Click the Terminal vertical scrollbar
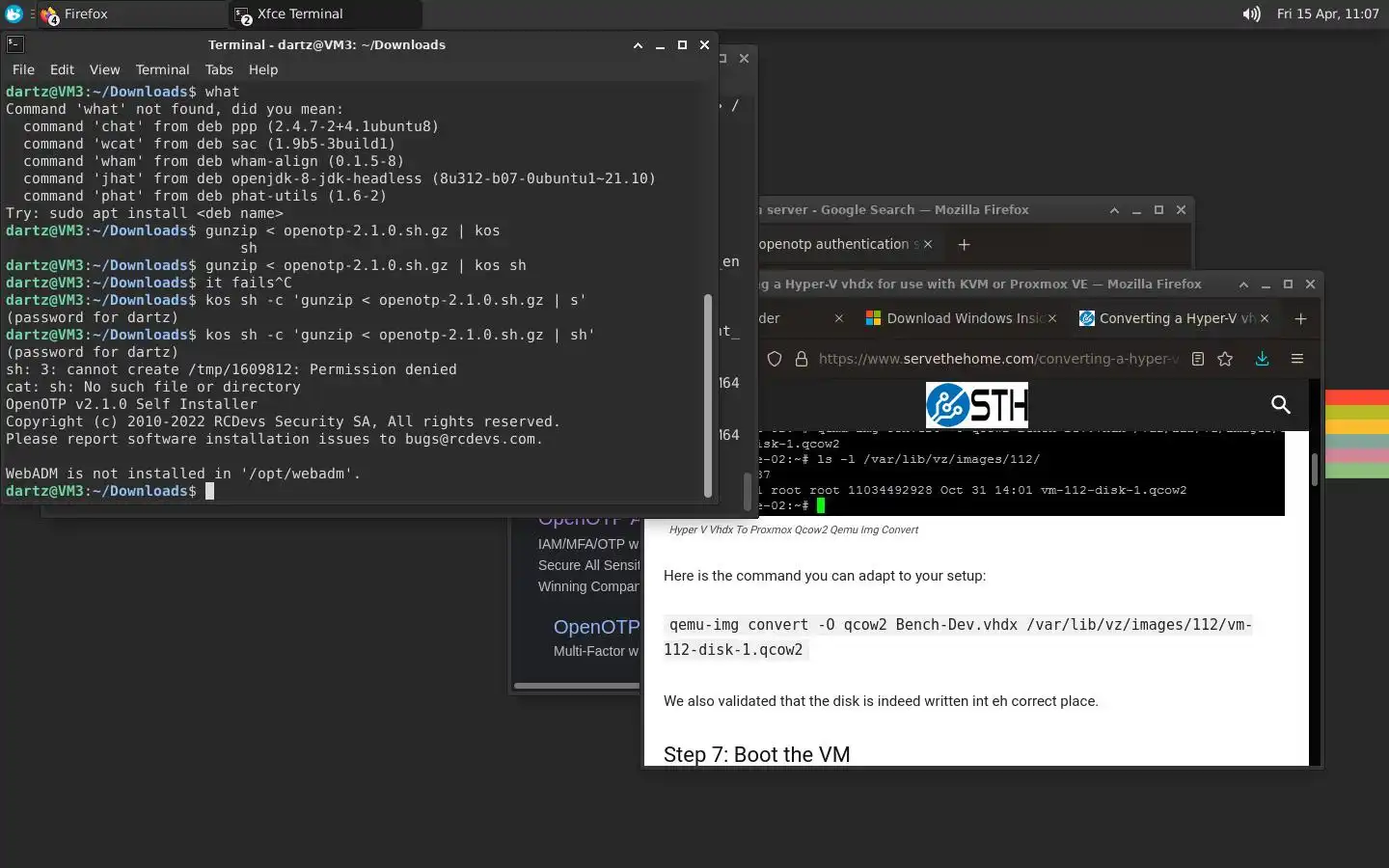Screen dimensions: 1389x868 coord(708,395)
